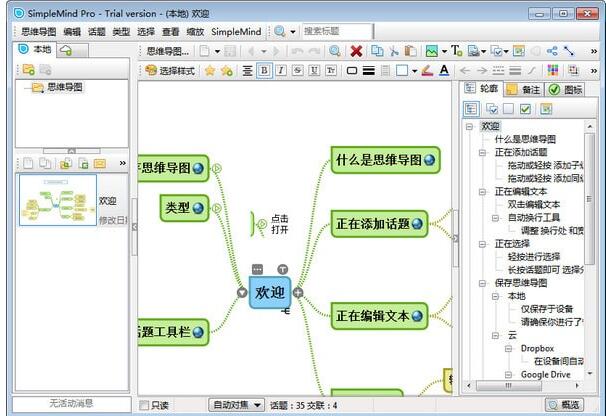The image size is (606, 416).
Task: Open the 思维导图 menu
Action: [39, 32]
